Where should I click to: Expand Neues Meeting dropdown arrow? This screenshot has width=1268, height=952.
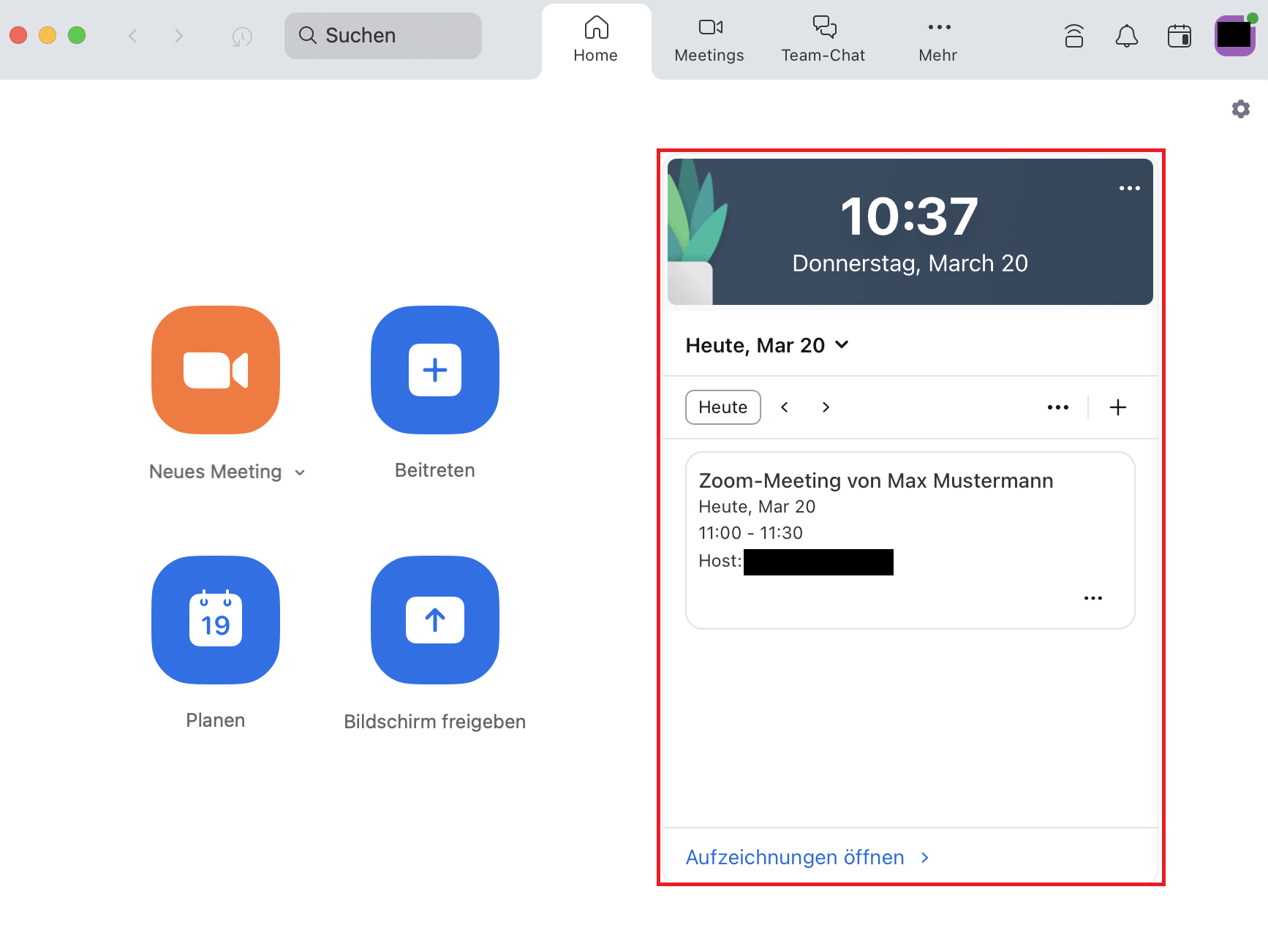[x=300, y=473]
